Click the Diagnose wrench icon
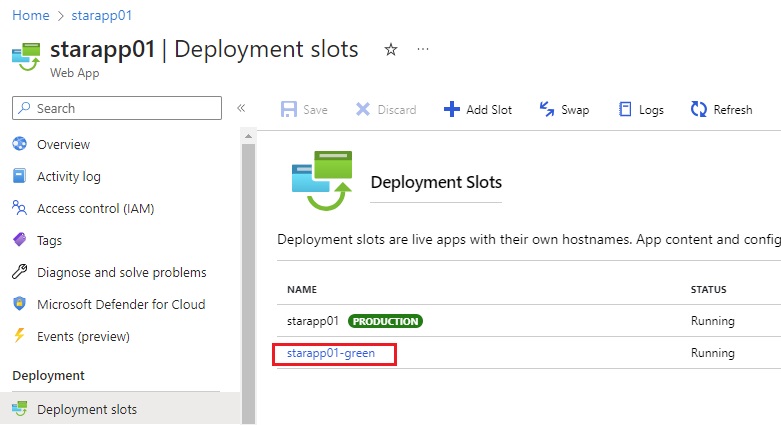Image resolution: width=781 pixels, height=425 pixels. [19, 272]
